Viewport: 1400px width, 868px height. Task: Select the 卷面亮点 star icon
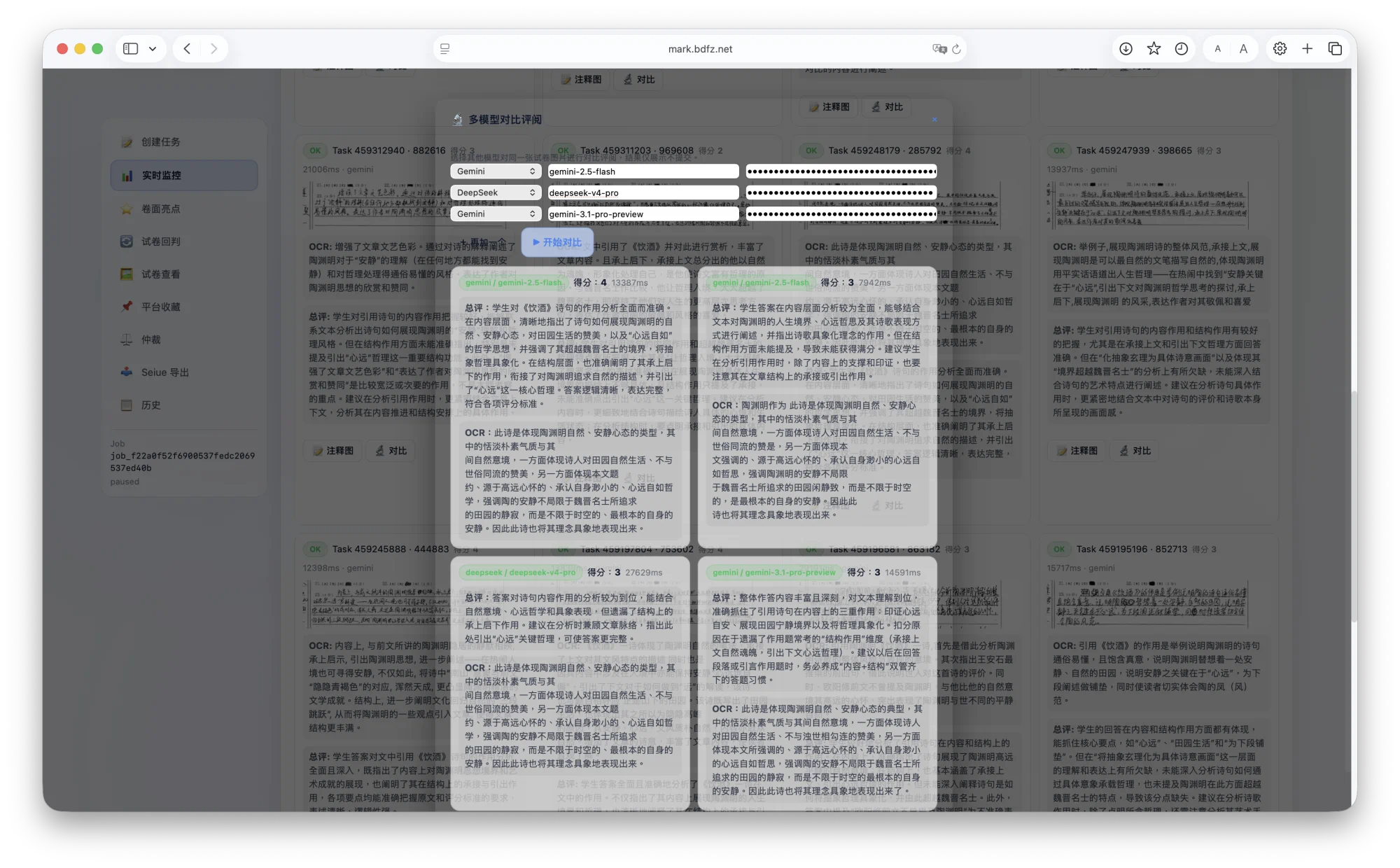pyautogui.click(x=127, y=209)
